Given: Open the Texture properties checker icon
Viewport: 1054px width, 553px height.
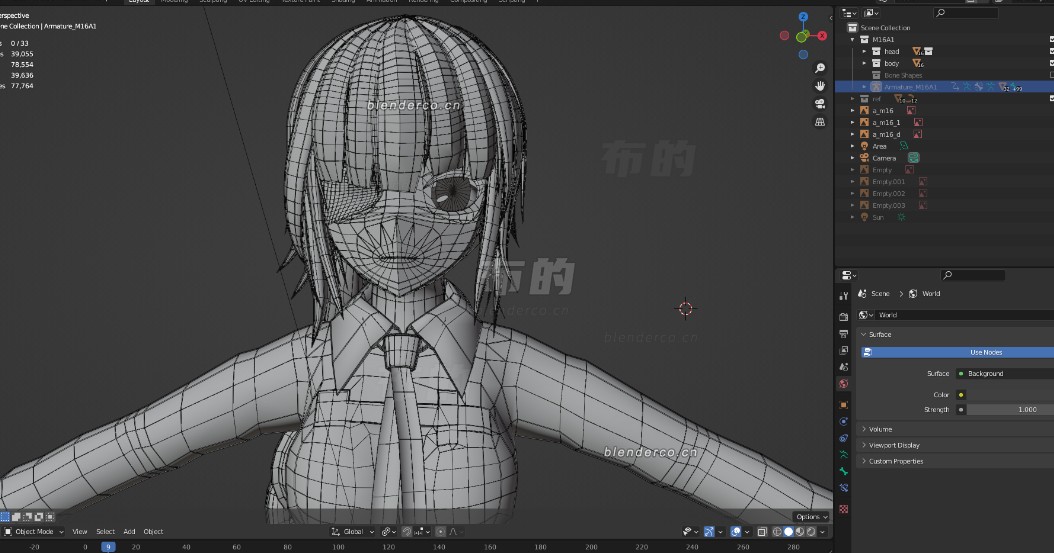Looking at the screenshot, I should coord(844,509).
